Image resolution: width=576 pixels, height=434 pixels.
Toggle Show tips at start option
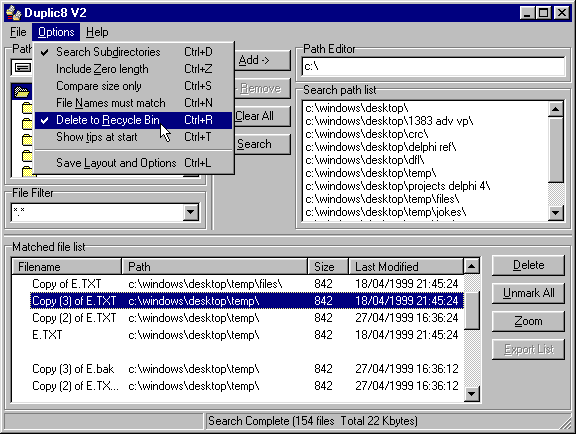[x=134, y=137]
